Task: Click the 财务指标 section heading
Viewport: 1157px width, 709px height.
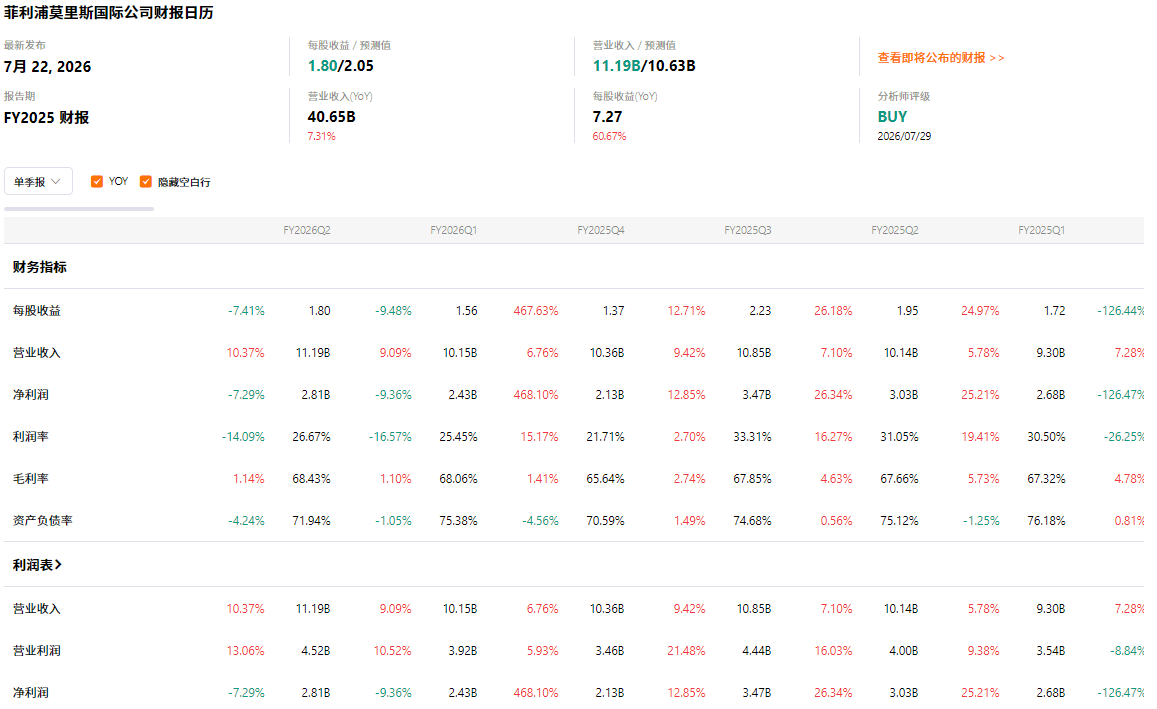Action: coord(40,267)
